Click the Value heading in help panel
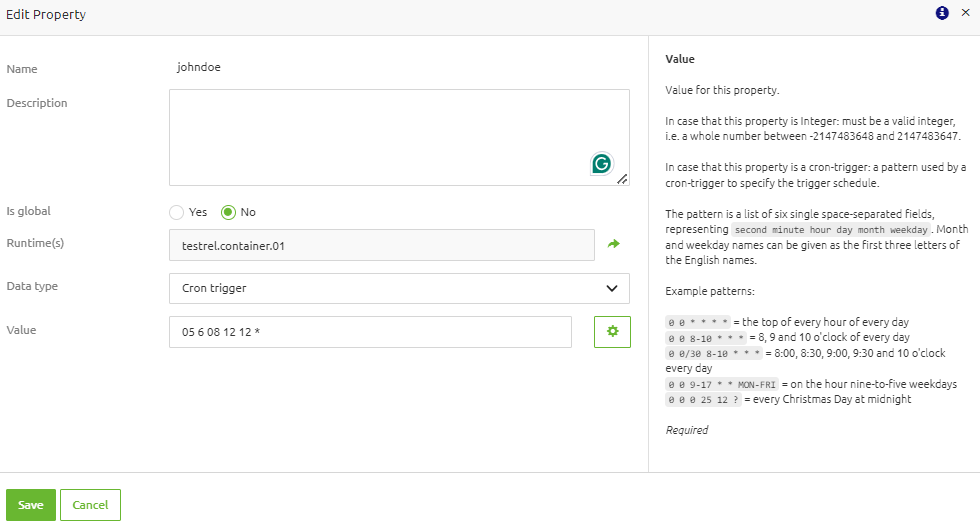Image resolution: width=980 pixels, height=526 pixels. pos(680,59)
